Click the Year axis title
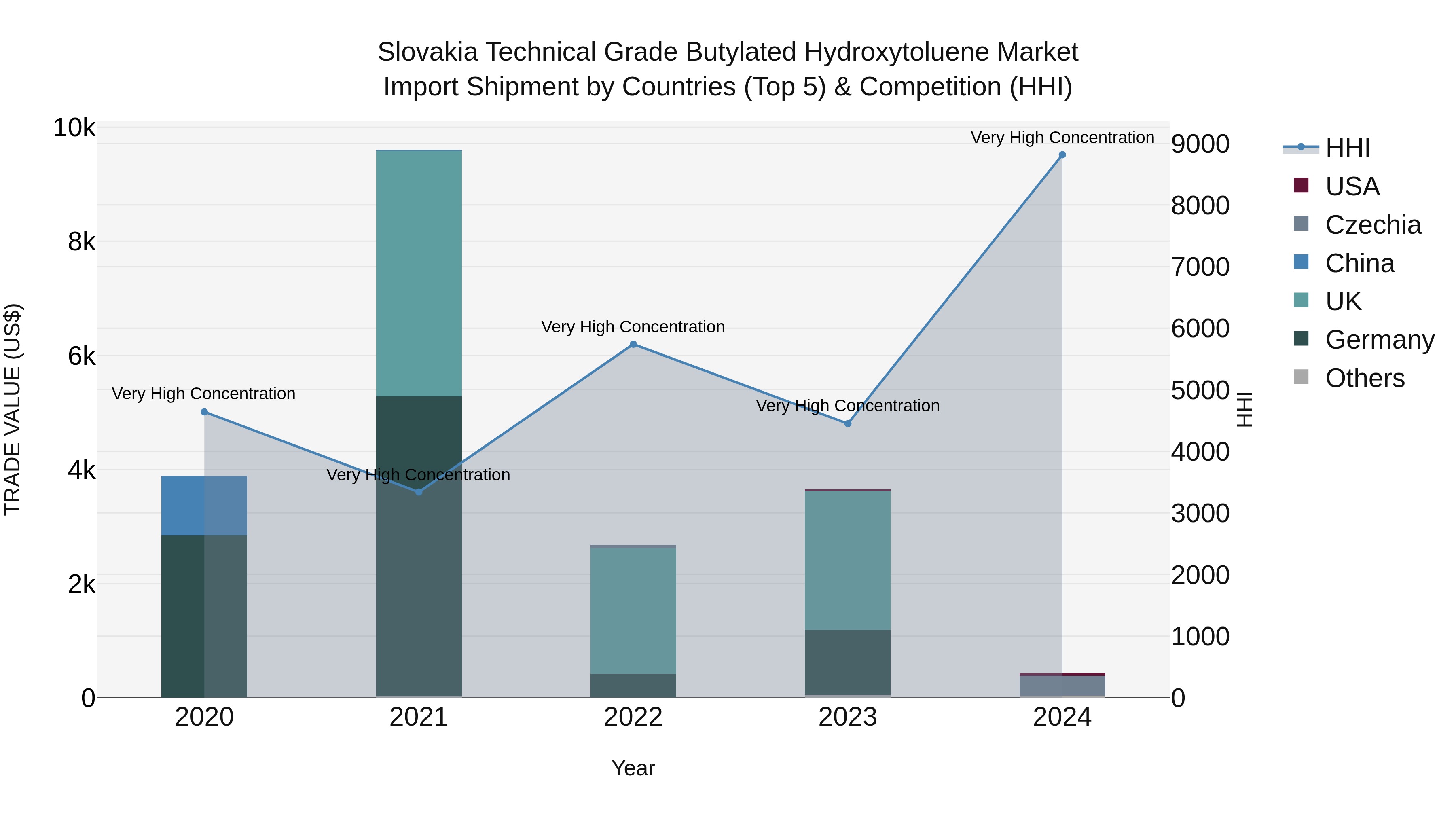 [633, 769]
